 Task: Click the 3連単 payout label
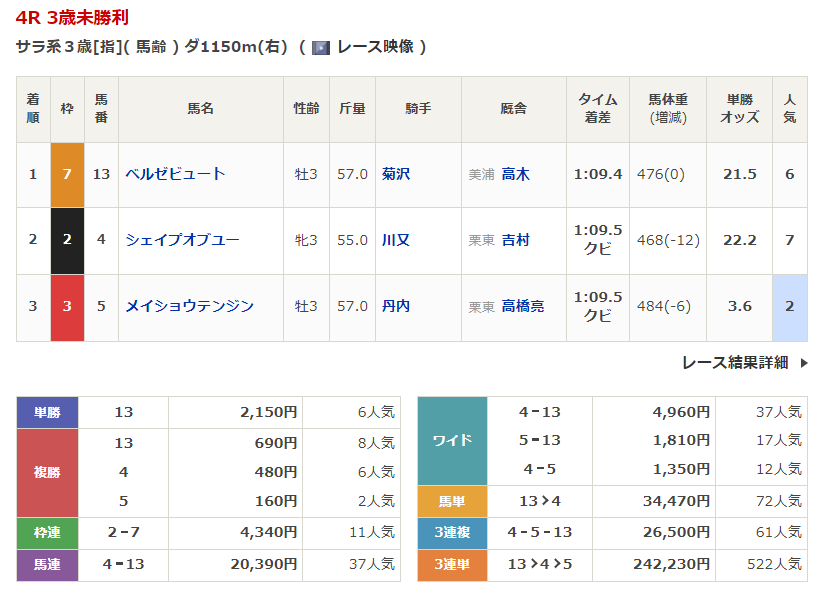tap(452, 564)
